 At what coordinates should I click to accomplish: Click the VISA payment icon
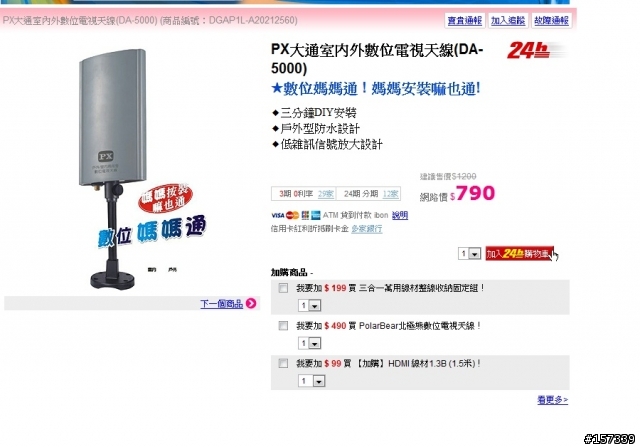point(278,215)
